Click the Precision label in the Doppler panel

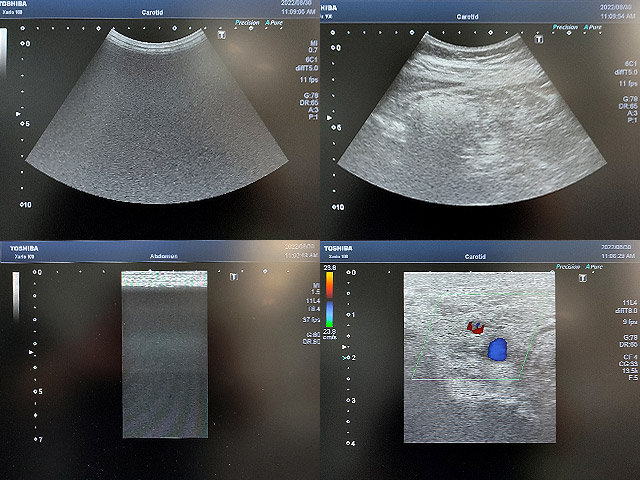[x=567, y=267]
